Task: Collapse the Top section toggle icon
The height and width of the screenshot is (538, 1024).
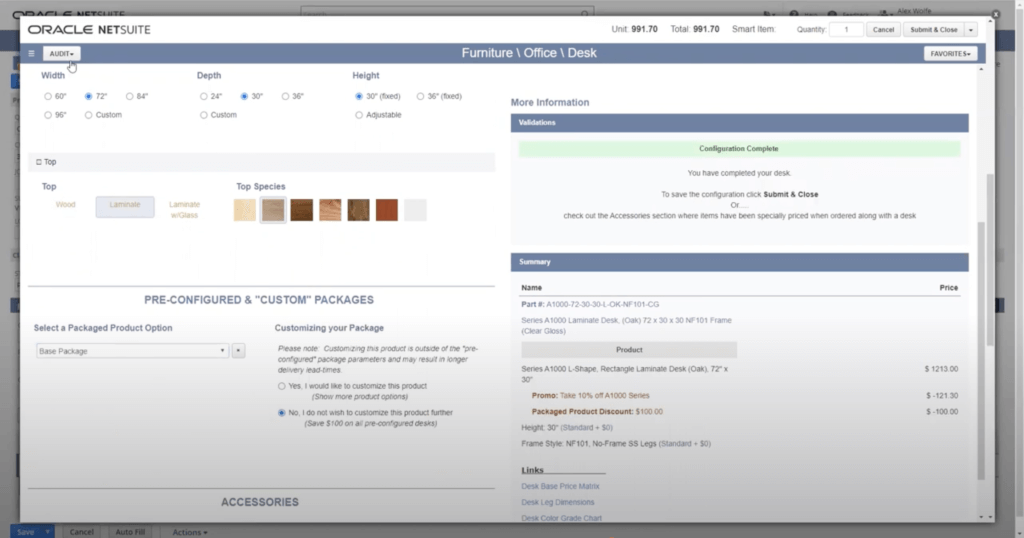Action: point(38,161)
